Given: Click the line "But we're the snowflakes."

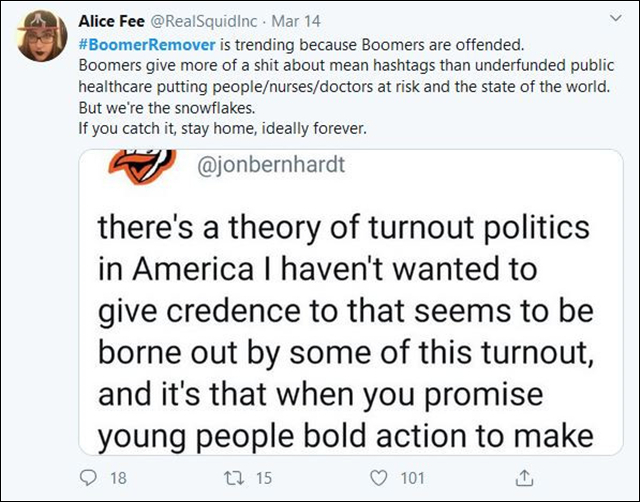Looking at the screenshot, I should click(x=162, y=108).
